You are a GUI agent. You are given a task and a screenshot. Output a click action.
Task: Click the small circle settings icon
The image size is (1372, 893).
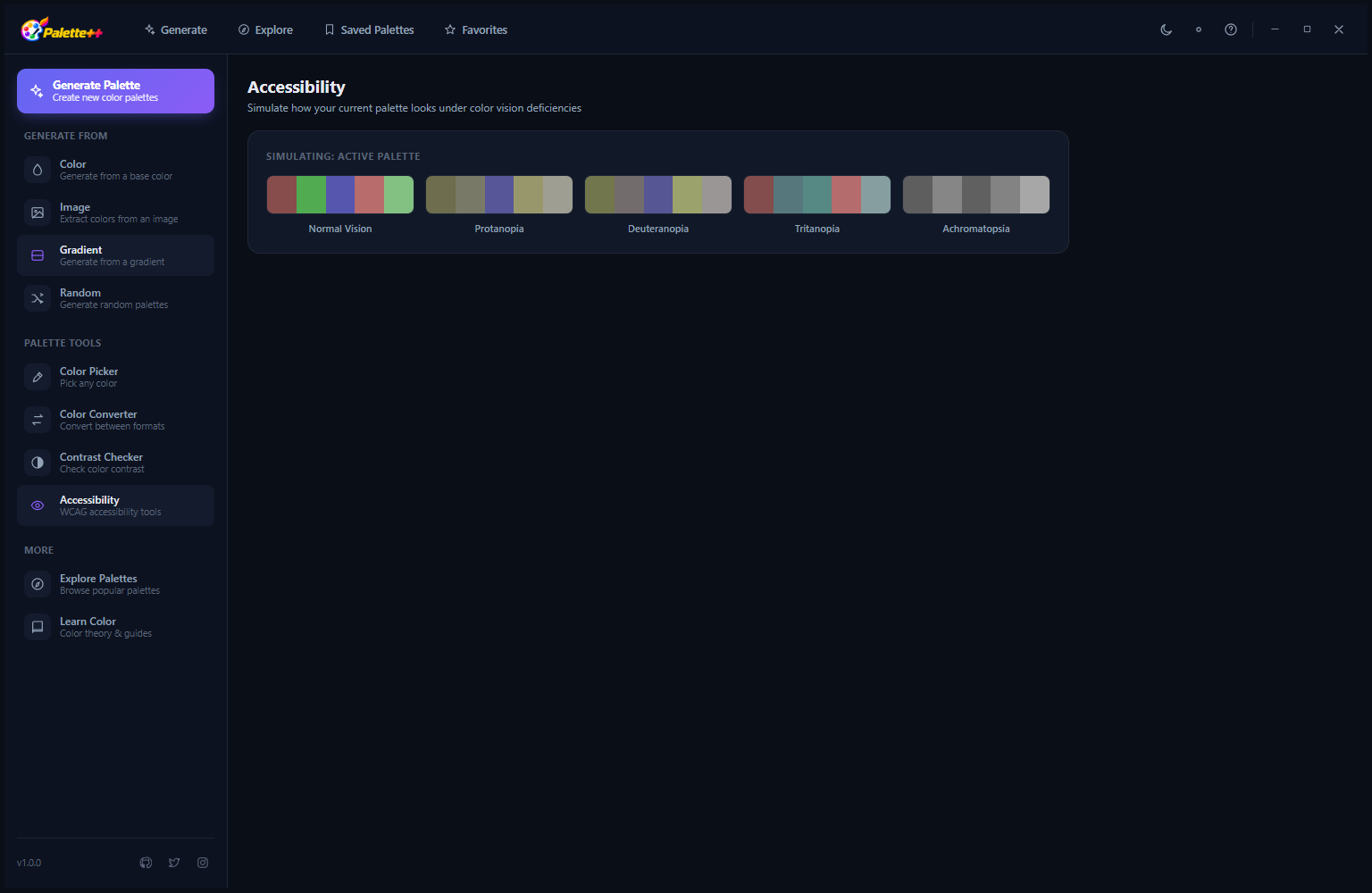coord(1199,29)
